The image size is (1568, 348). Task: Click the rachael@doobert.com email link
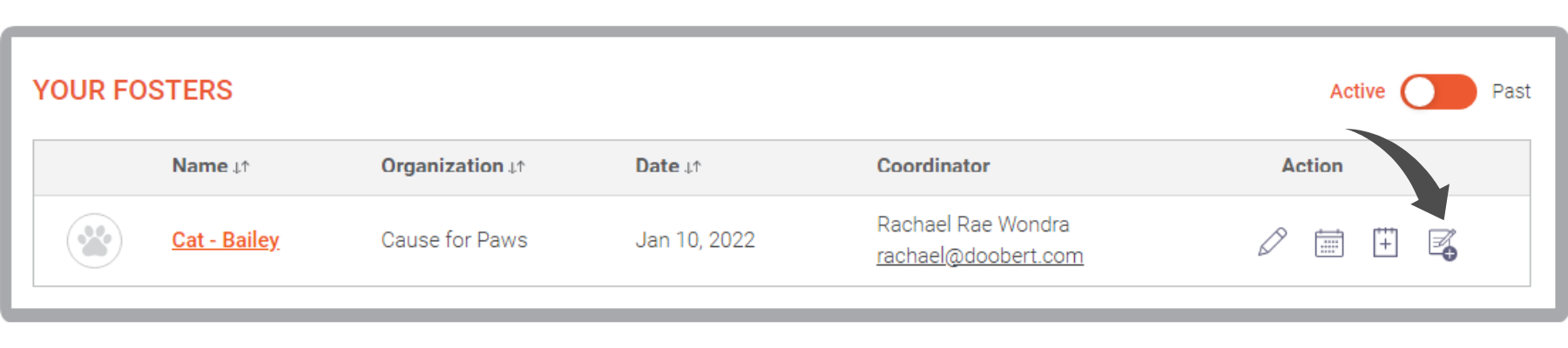pos(980,256)
